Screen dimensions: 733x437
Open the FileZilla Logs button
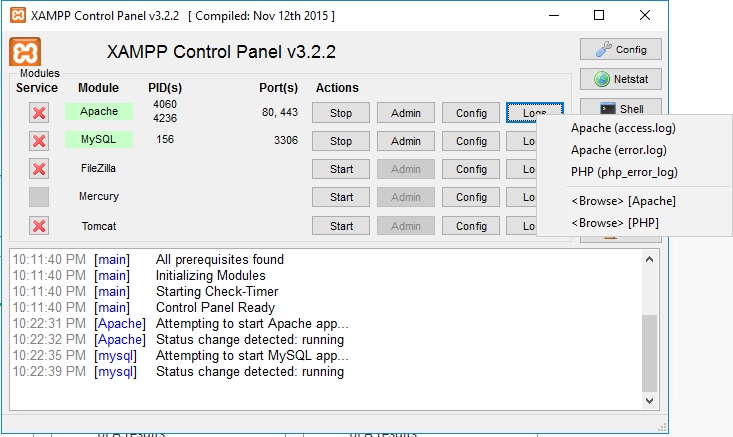coord(522,169)
